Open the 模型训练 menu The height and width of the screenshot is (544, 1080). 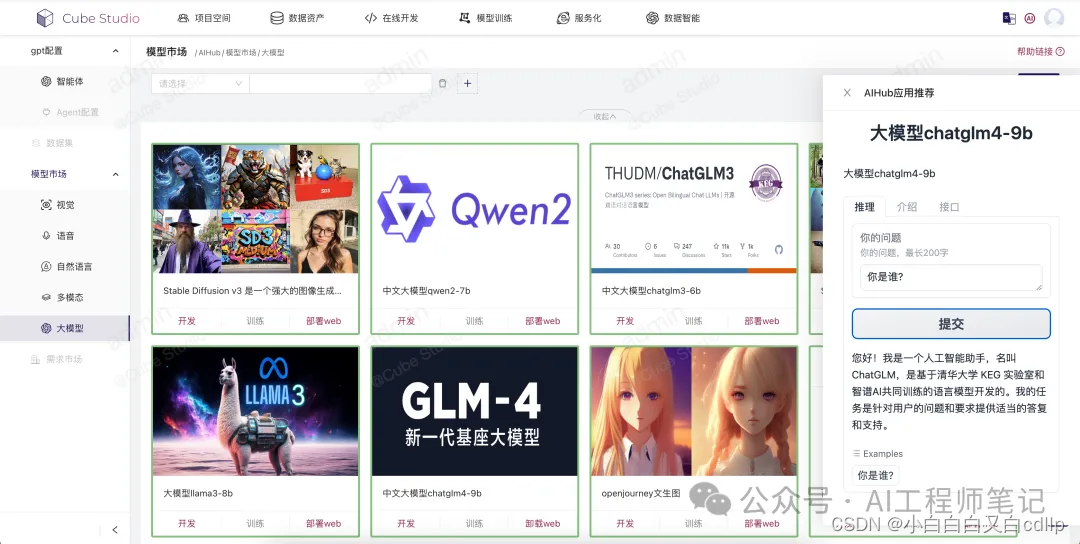click(x=486, y=18)
